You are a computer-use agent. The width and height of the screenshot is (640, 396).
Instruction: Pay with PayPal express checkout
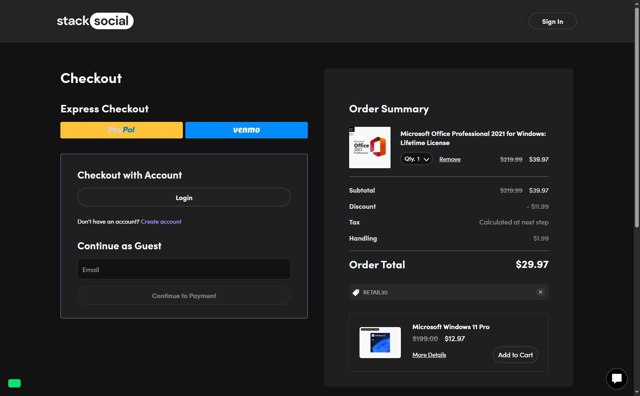pyautogui.click(x=122, y=130)
